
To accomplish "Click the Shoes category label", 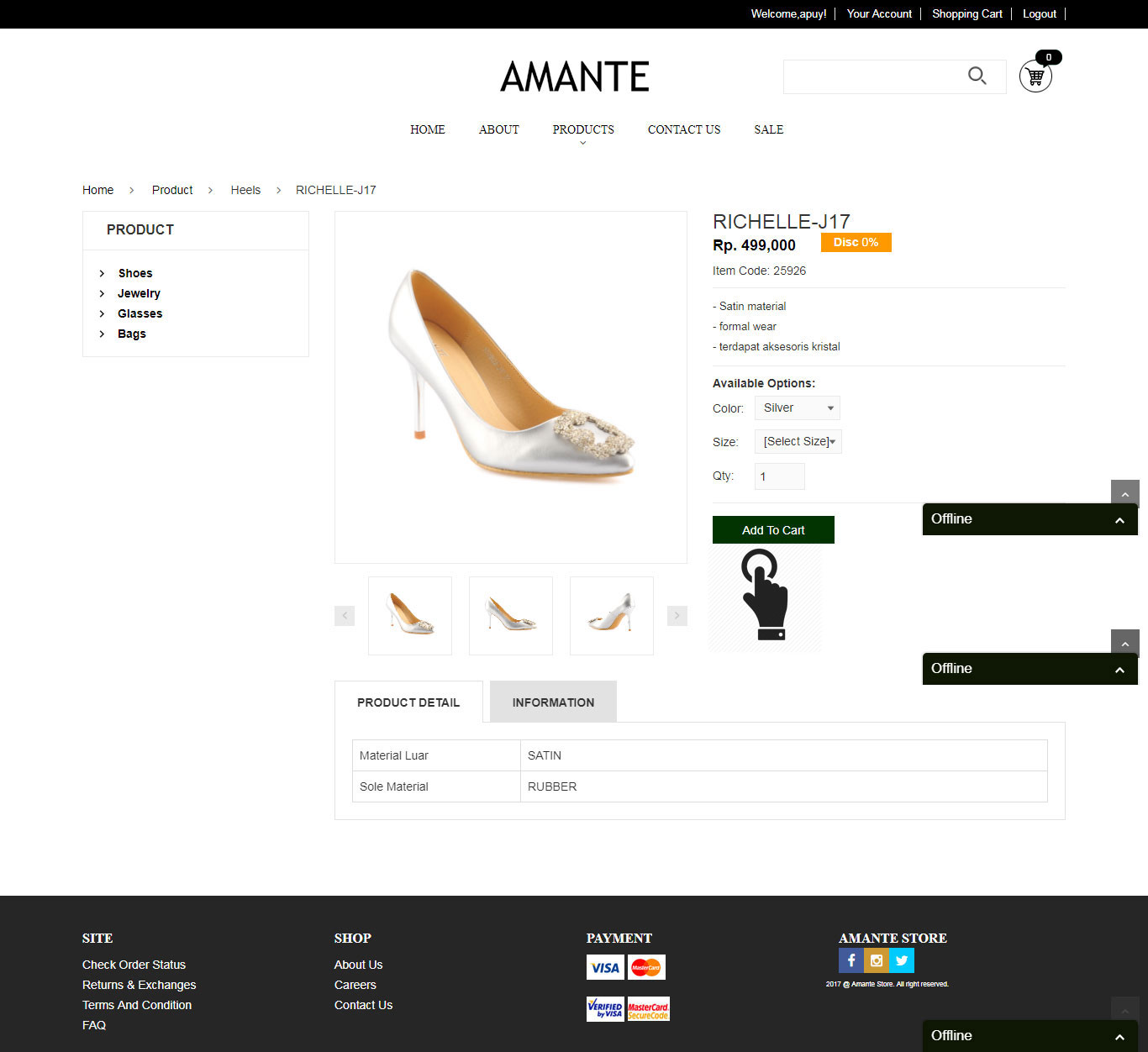I will click(135, 273).
